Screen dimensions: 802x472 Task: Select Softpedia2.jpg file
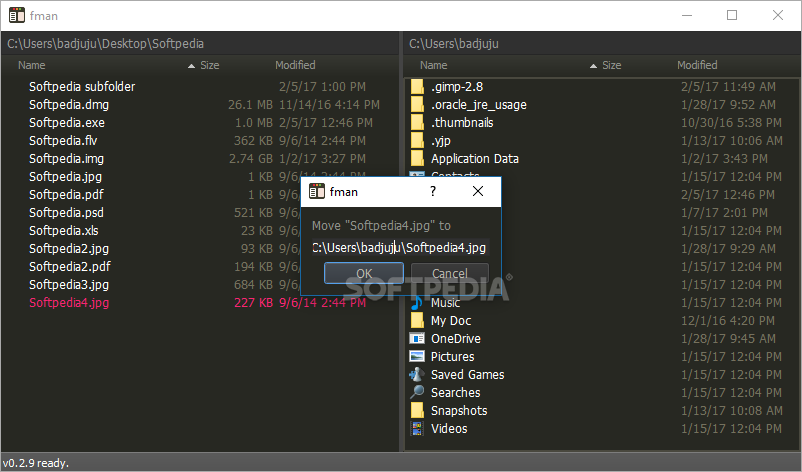click(x=69, y=249)
